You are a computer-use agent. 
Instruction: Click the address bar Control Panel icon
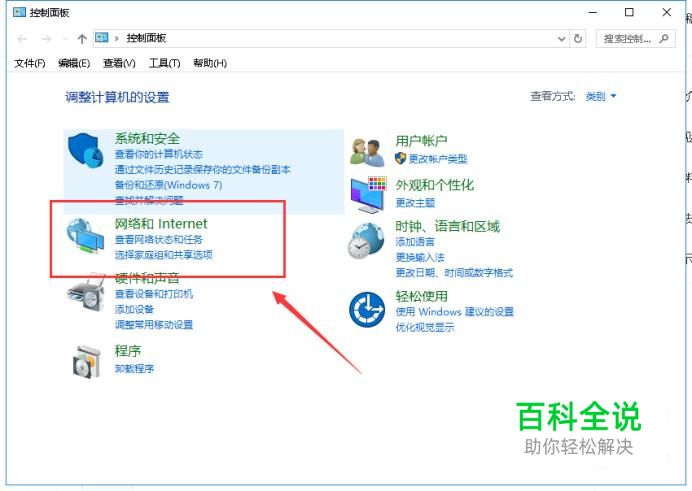[102, 37]
